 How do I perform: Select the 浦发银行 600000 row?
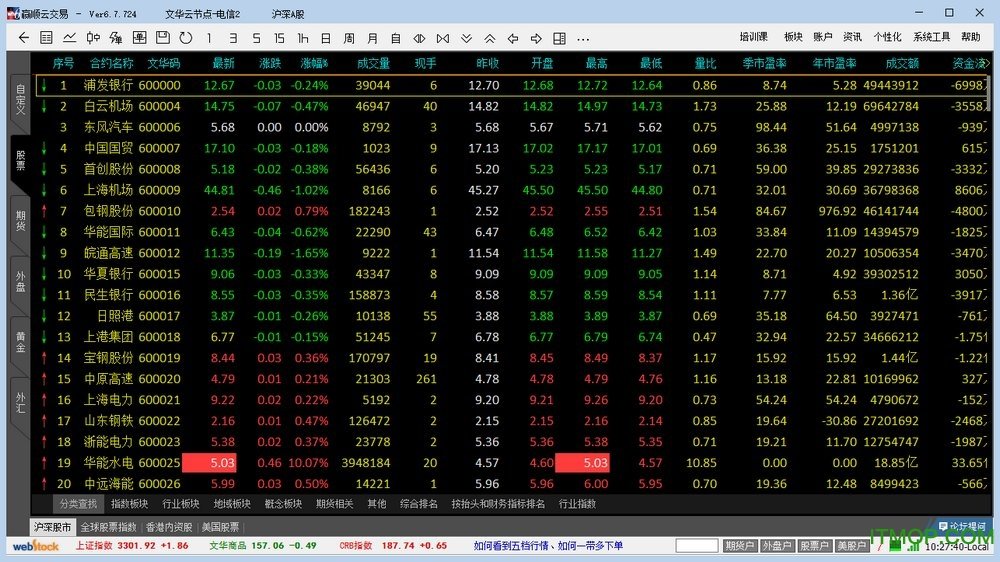(511, 85)
